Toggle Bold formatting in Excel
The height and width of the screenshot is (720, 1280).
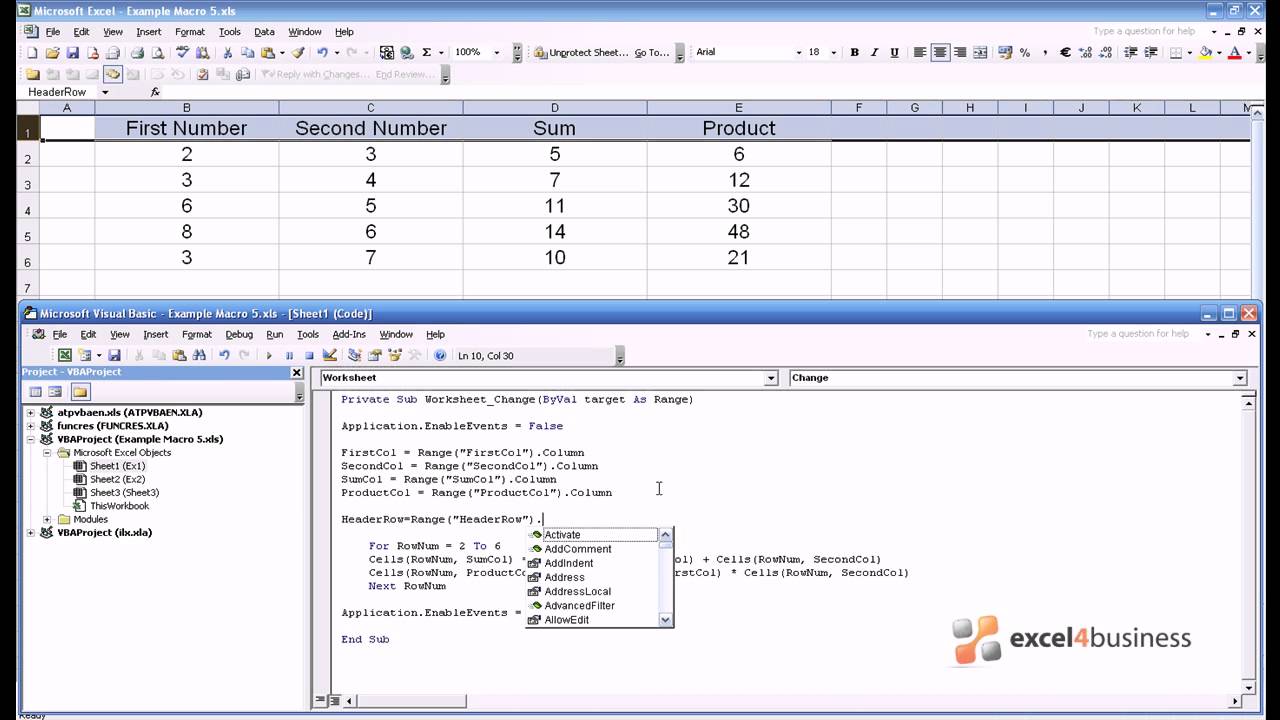point(854,52)
